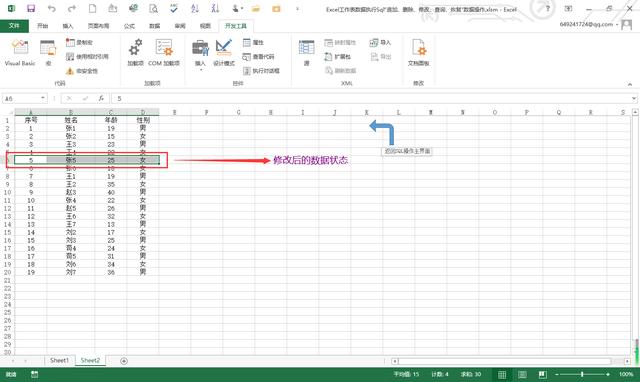Switch to Normal view in status bar
The width and height of the screenshot is (640, 382).
click(x=502, y=374)
